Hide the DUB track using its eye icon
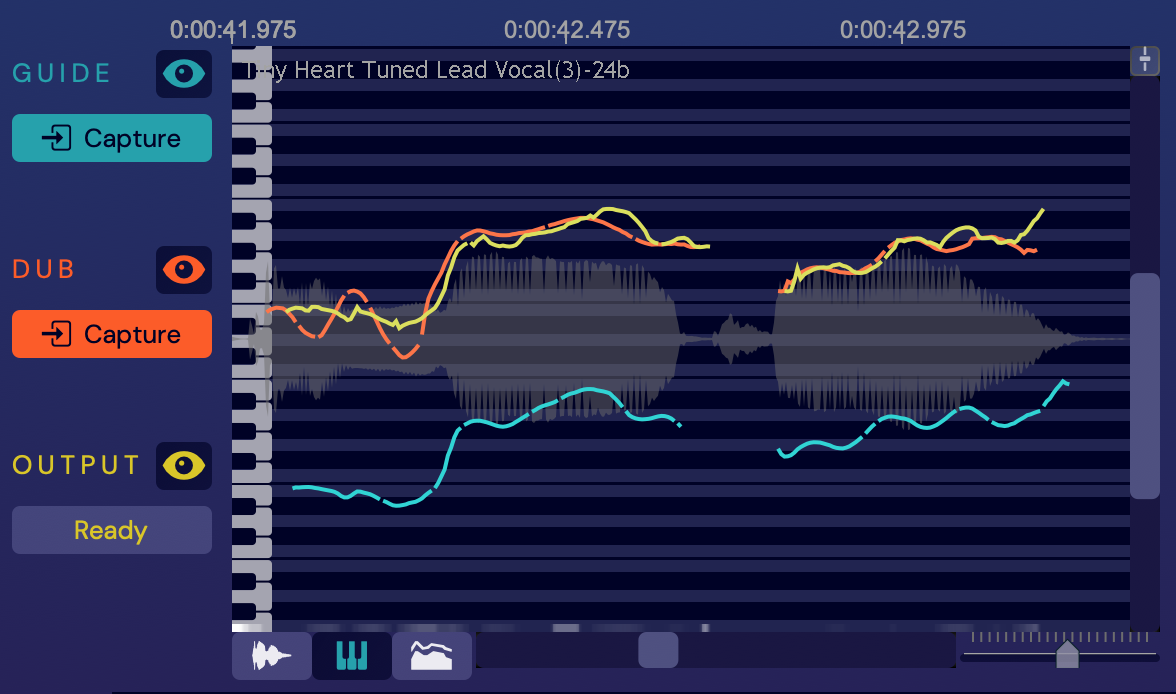This screenshot has width=1176, height=694. pyautogui.click(x=184, y=269)
